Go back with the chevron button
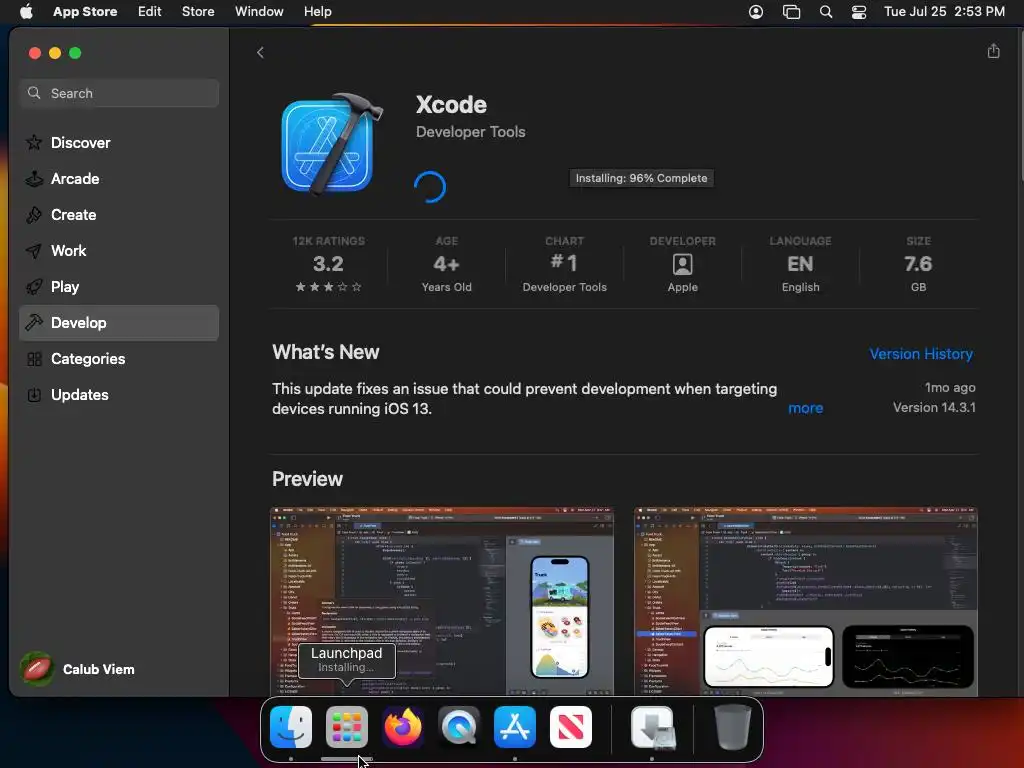 coord(260,52)
